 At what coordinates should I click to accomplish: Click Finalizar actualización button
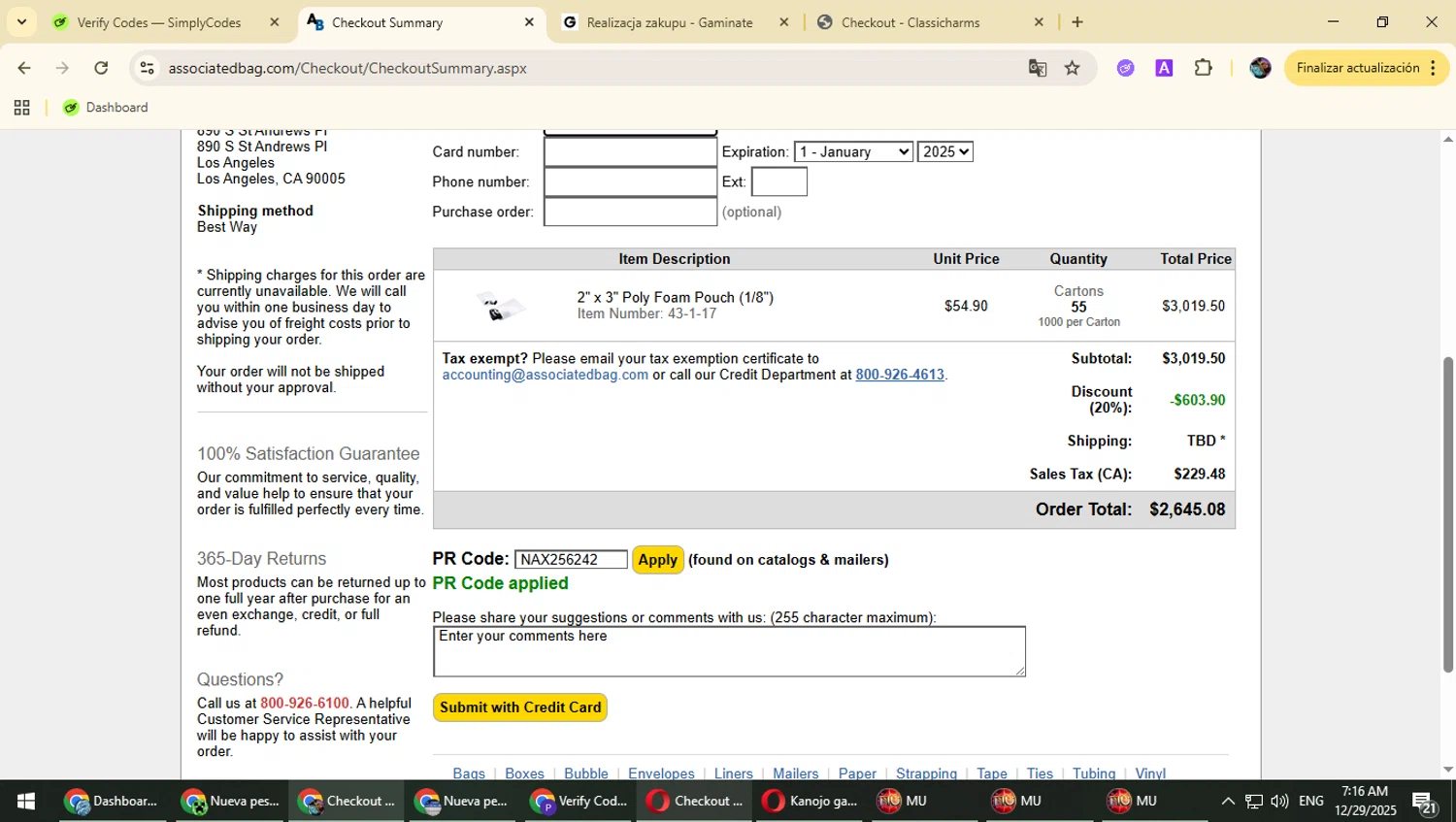click(1358, 68)
